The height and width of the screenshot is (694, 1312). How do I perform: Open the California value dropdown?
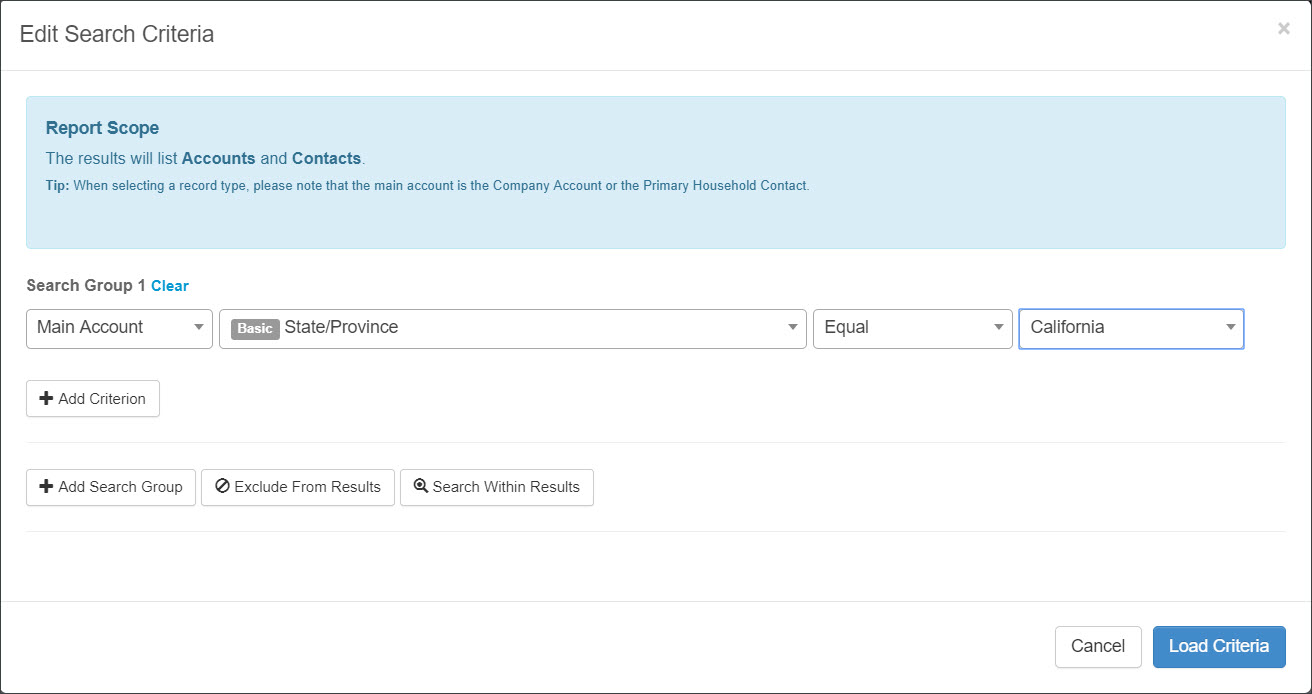(1131, 328)
